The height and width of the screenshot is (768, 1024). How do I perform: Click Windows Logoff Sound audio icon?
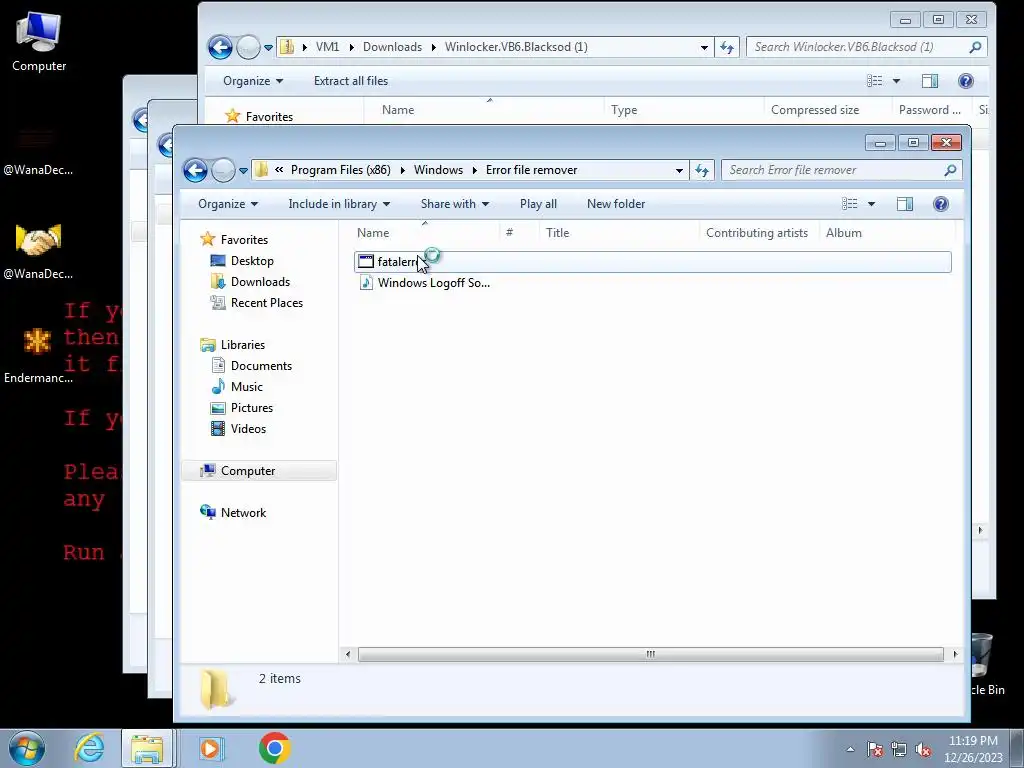(366, 283)
